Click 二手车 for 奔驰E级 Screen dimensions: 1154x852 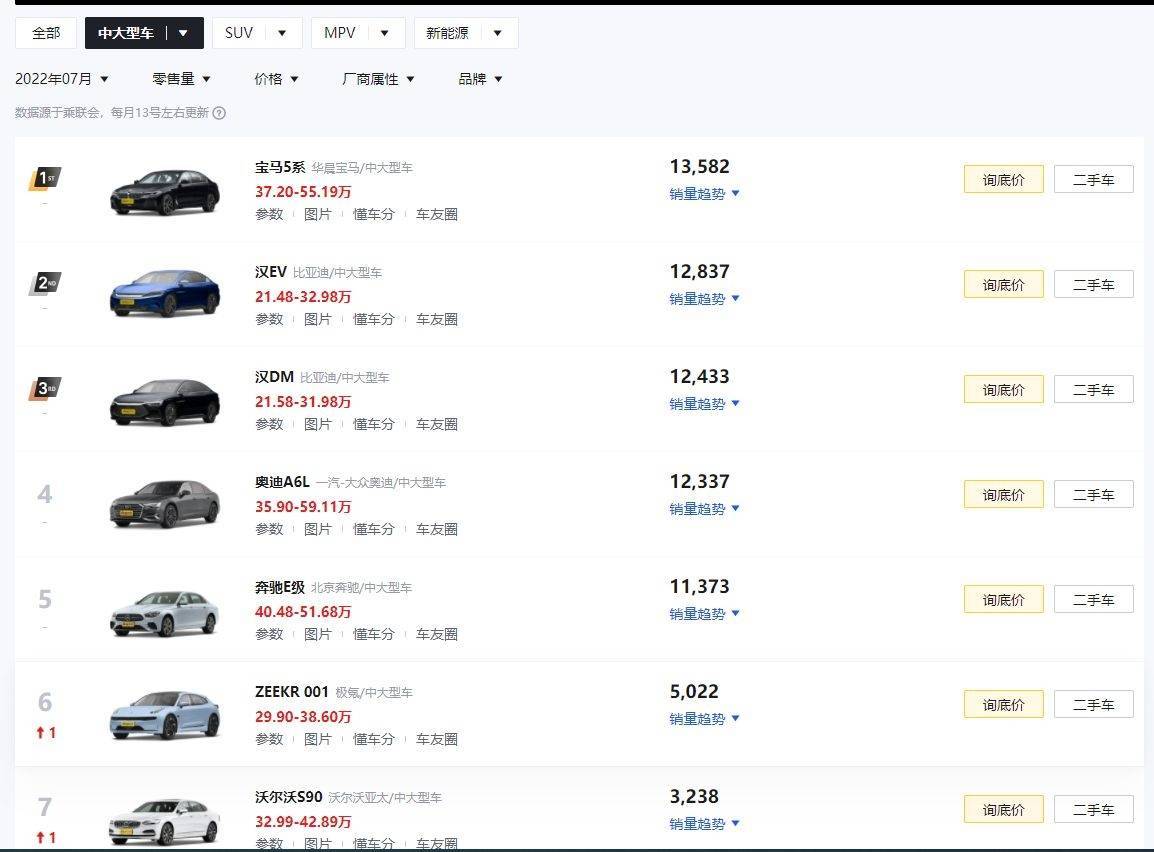pos(1094,600)
